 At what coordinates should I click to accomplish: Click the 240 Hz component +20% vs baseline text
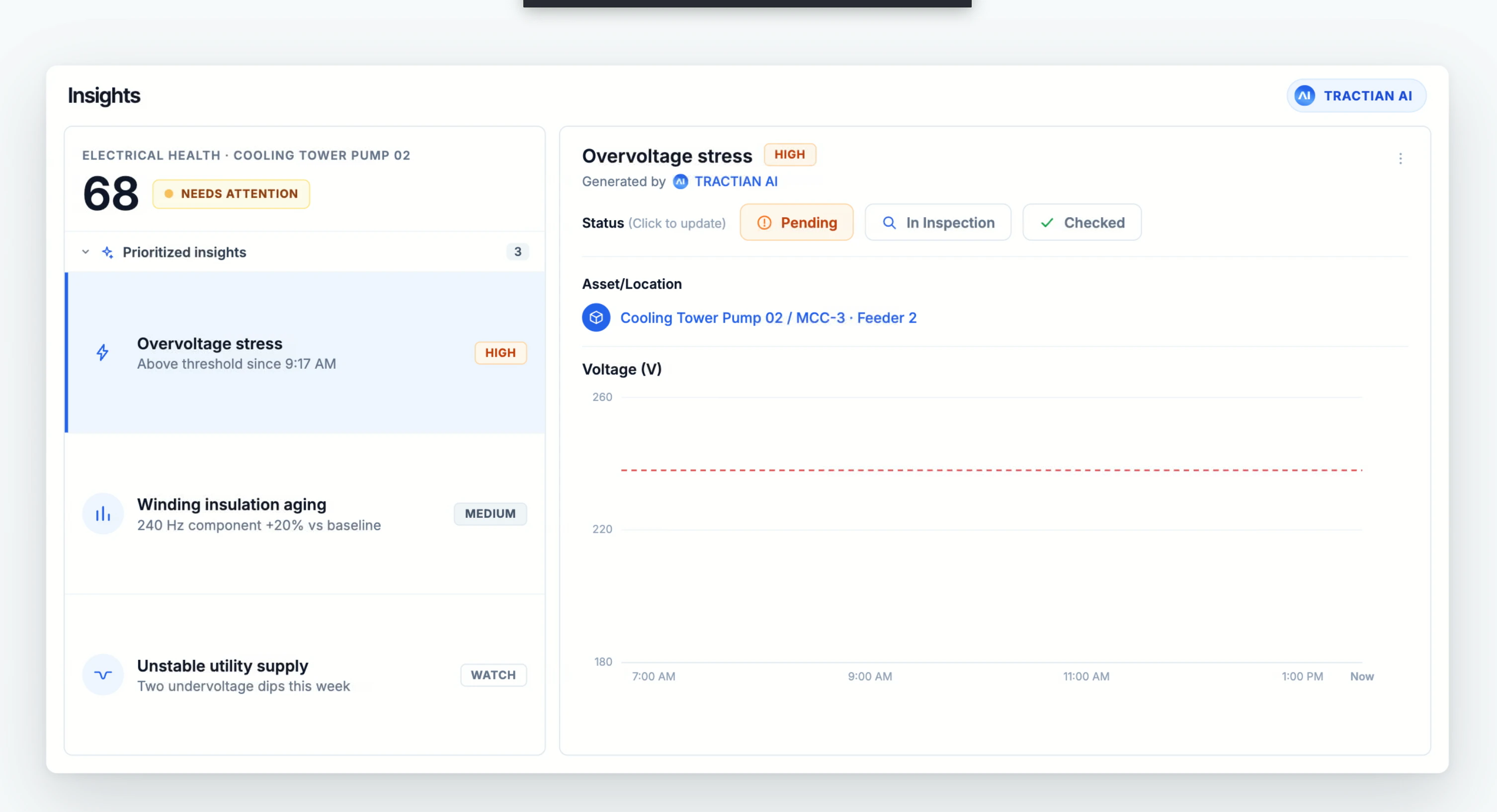coord(259,525)
